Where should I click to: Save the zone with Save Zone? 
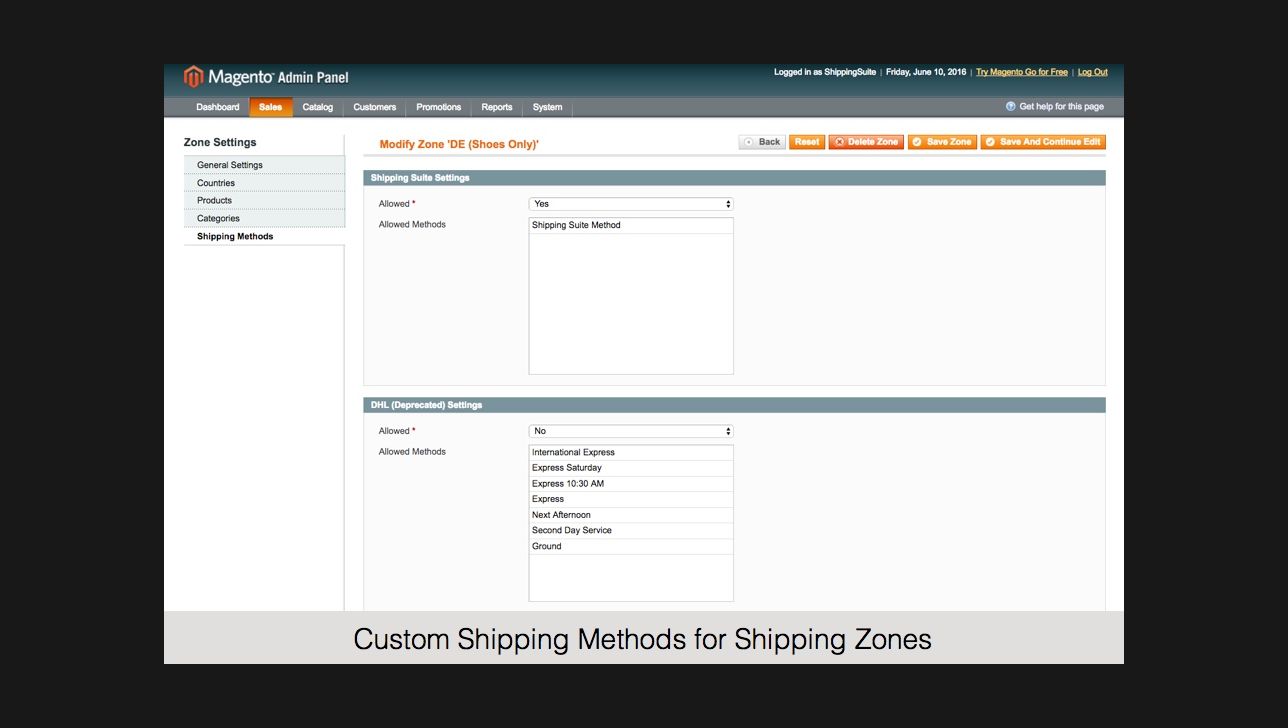tap(942, 142)
